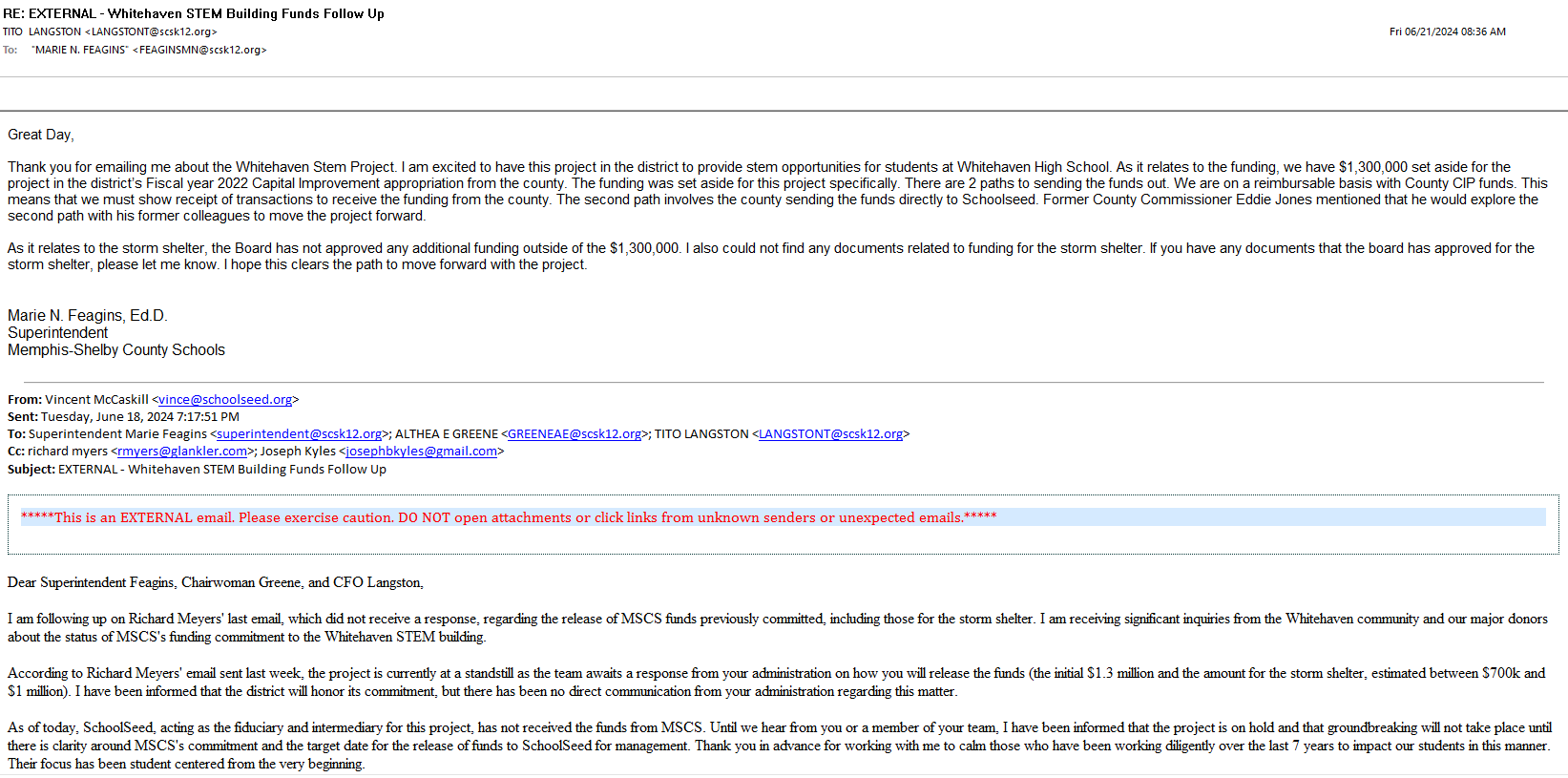Click the recipient MARIE N. FEAGINS in header

[x=80, y=50]
